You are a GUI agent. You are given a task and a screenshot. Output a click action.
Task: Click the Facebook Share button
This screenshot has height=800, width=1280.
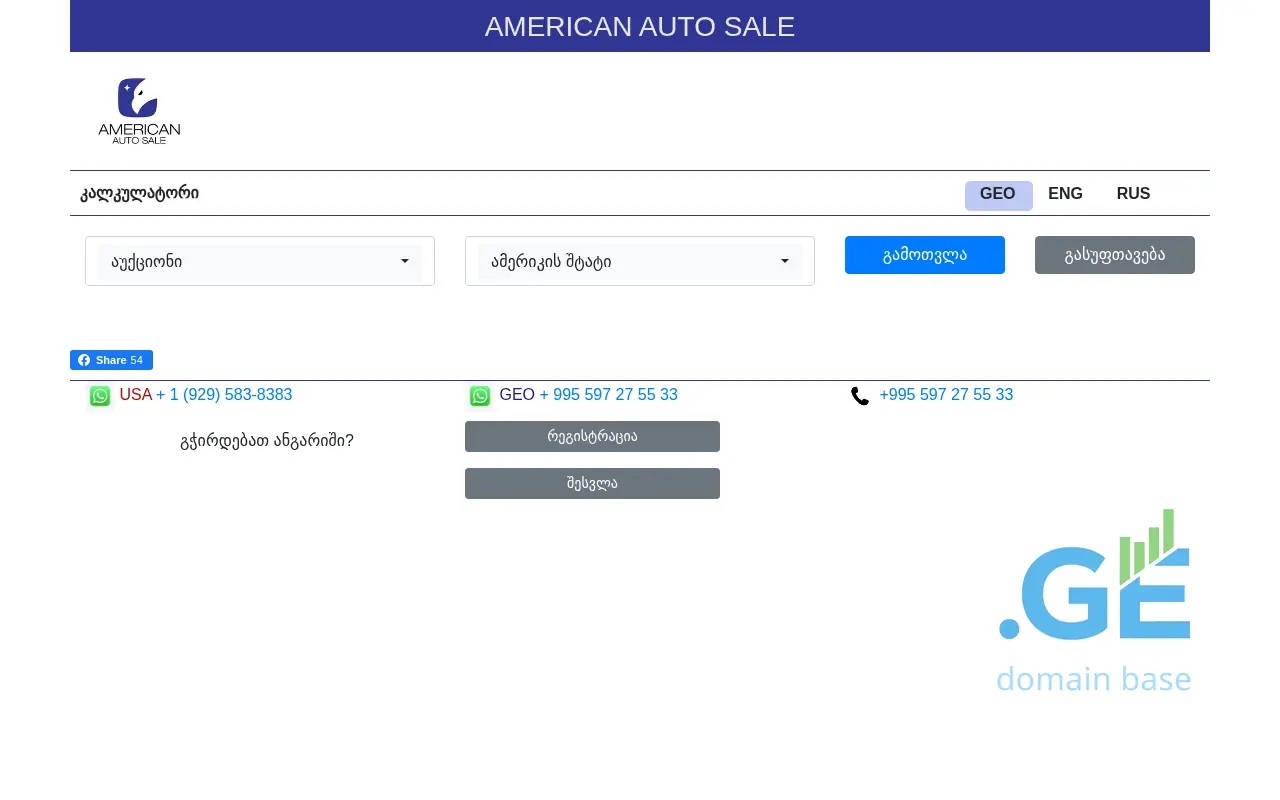(111, 360)
